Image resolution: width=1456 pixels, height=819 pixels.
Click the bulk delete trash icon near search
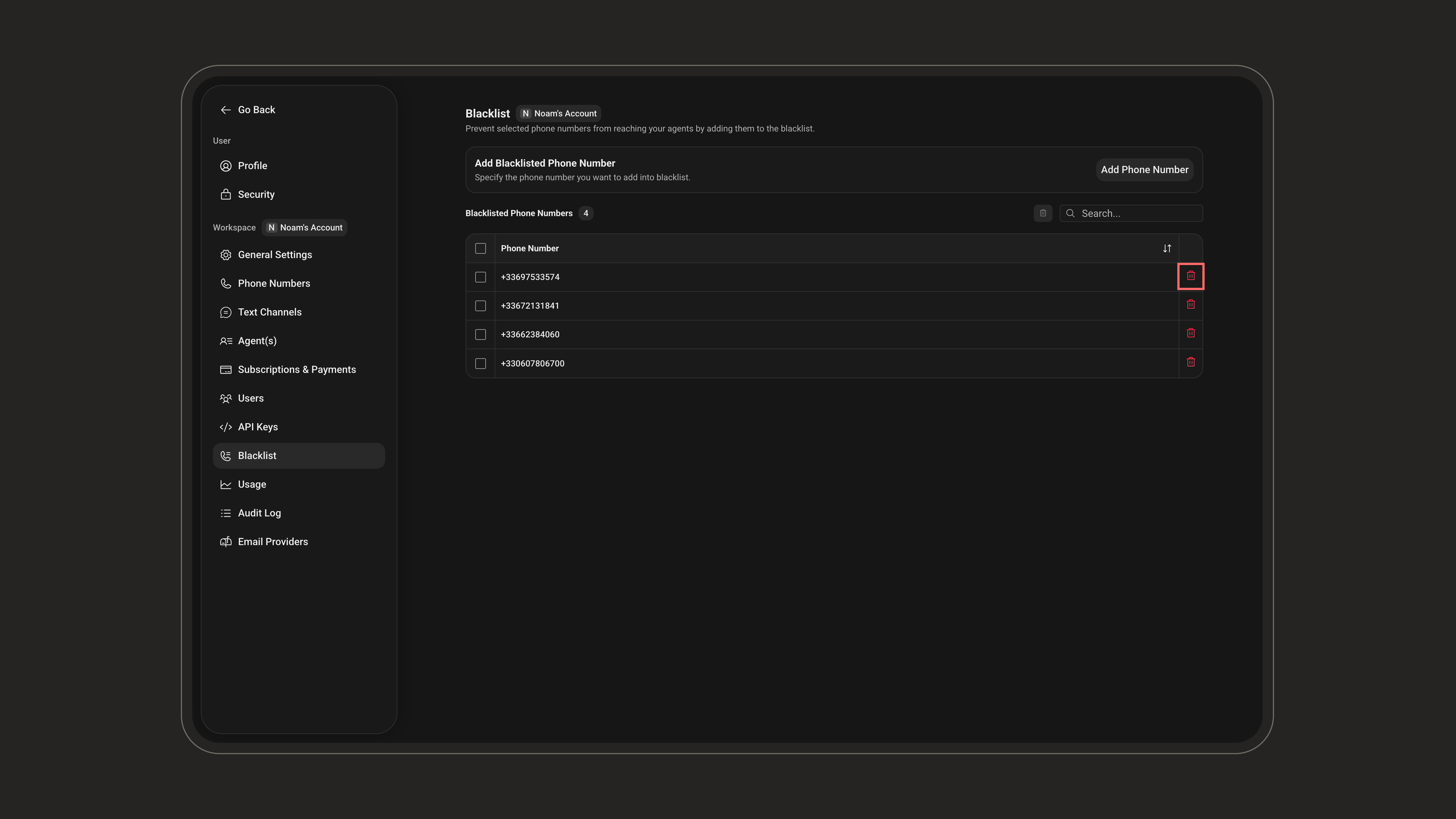coord(1043,213)
